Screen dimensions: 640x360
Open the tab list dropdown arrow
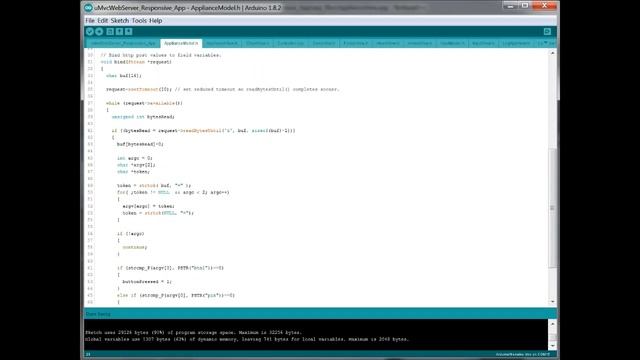[x=546, y=43]
